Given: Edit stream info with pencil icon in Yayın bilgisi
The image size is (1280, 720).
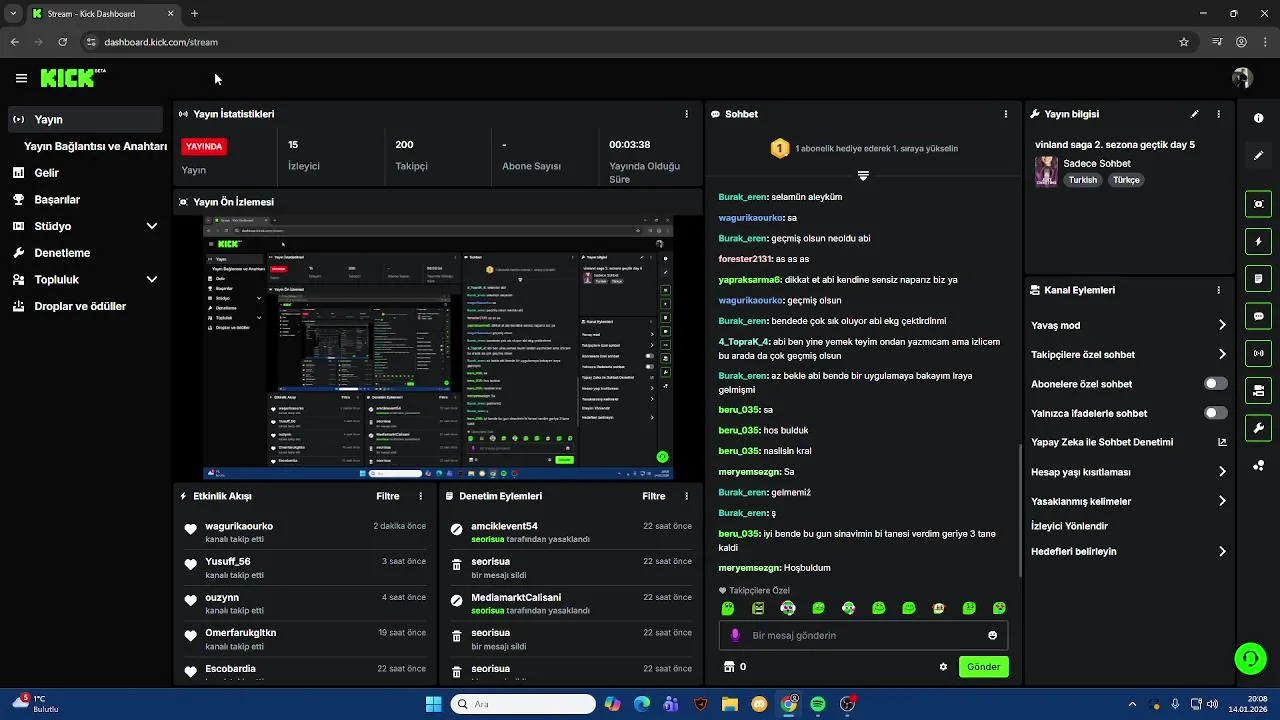Looking at the screenshot, I should (1194, 114).
